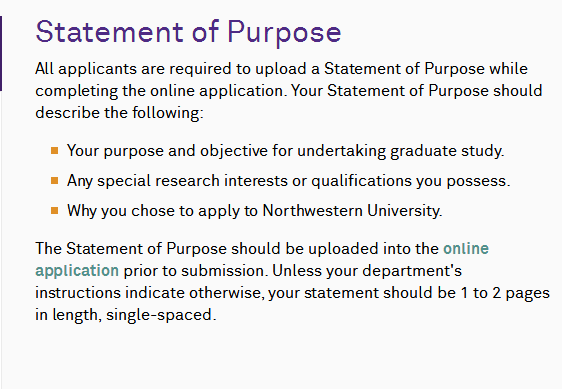Viewport: 562px width, 389px height.
Task: Click the Statement of Purpose heading
Action: pyautogui.click(x=188, y=32)
